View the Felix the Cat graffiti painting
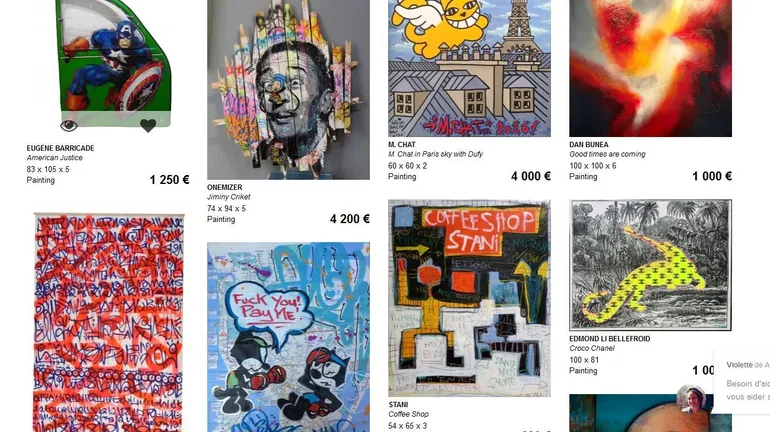The height and width of the screenshot is (432, 770). [288, 337]
